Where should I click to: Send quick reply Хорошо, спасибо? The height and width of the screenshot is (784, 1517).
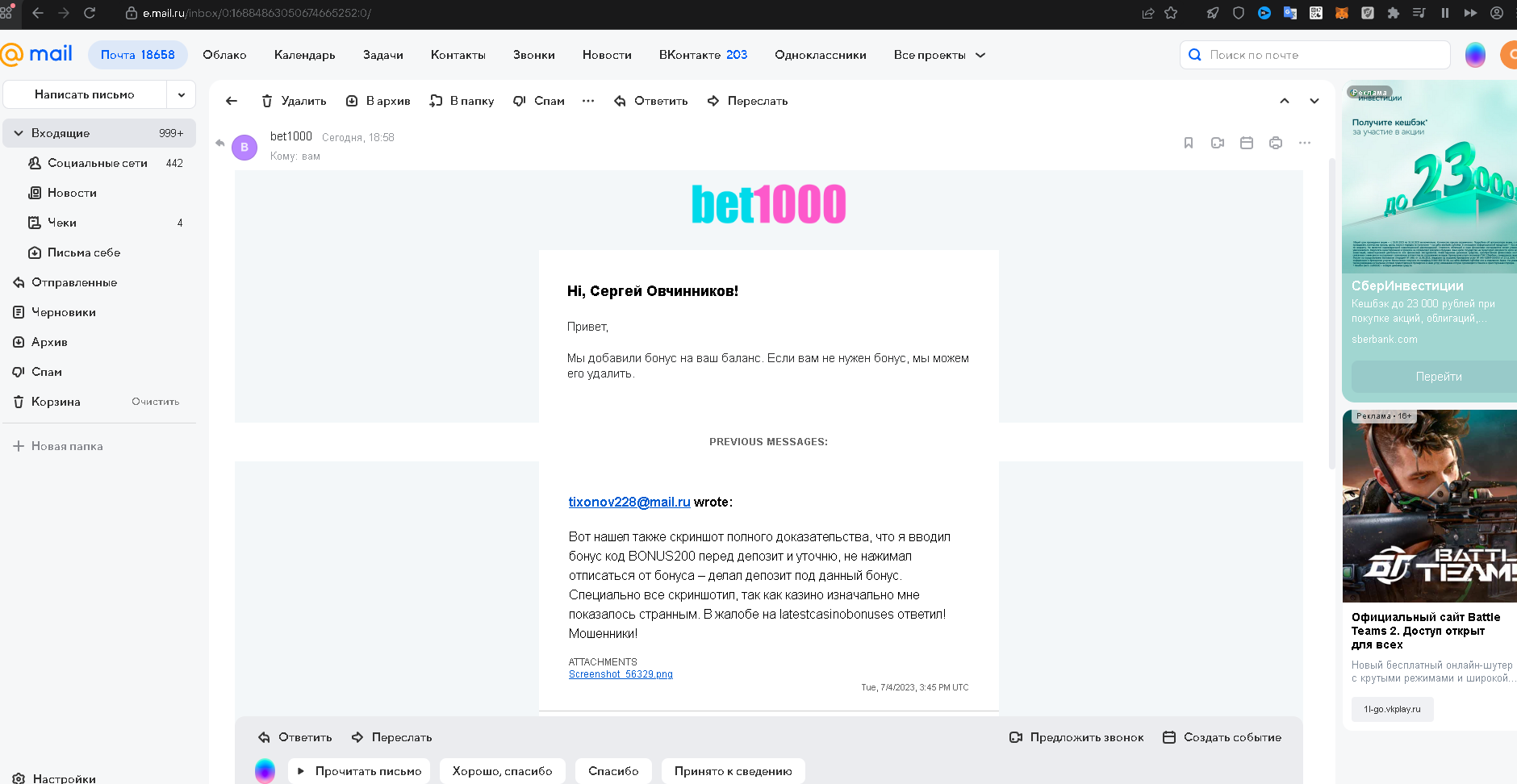pos(503,771)
